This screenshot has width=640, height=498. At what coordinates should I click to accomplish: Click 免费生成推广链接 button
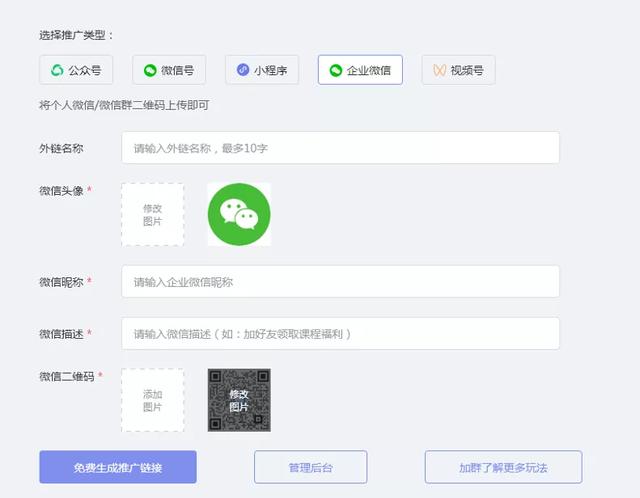tap(118, 467)
